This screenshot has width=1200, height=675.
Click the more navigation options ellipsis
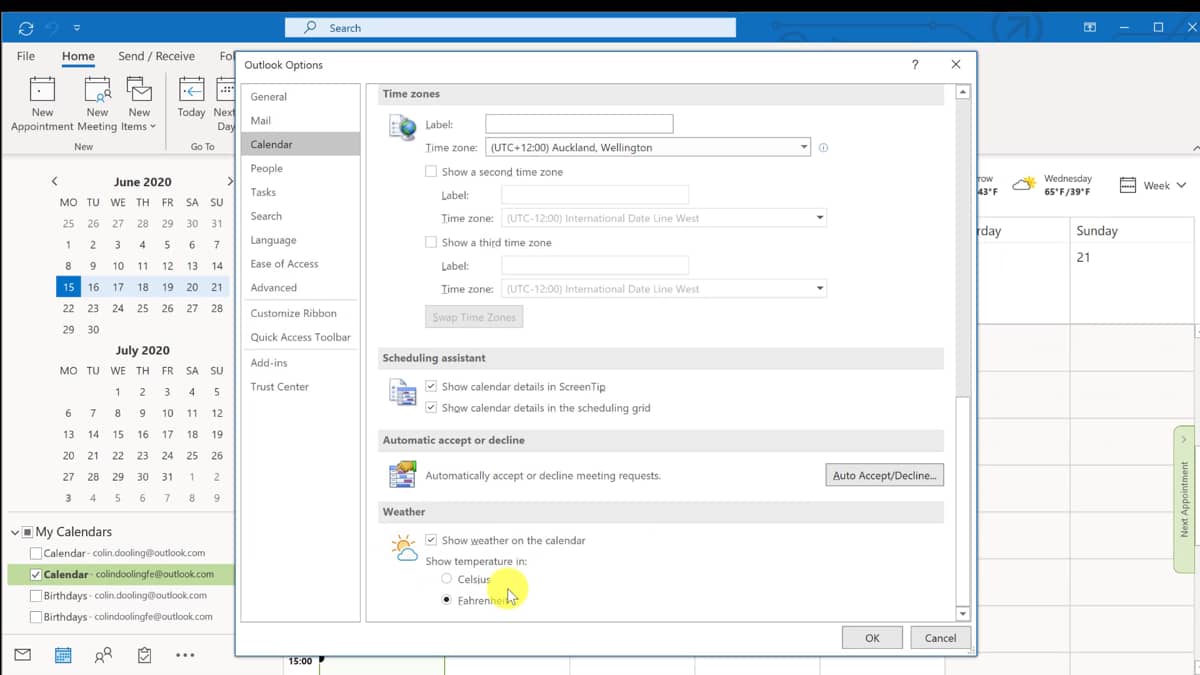pos(185,655)
